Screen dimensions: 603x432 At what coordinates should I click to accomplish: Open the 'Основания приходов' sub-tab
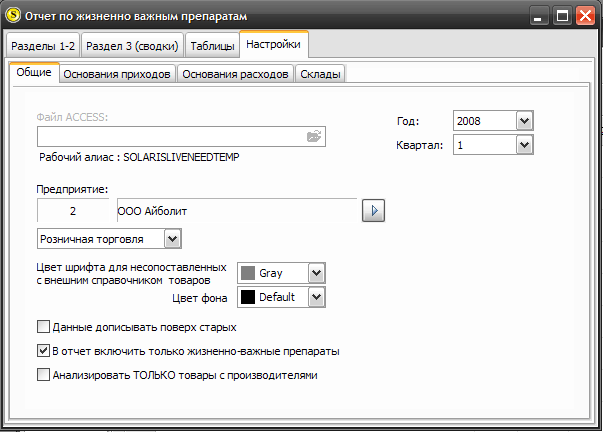coord(117,74)
